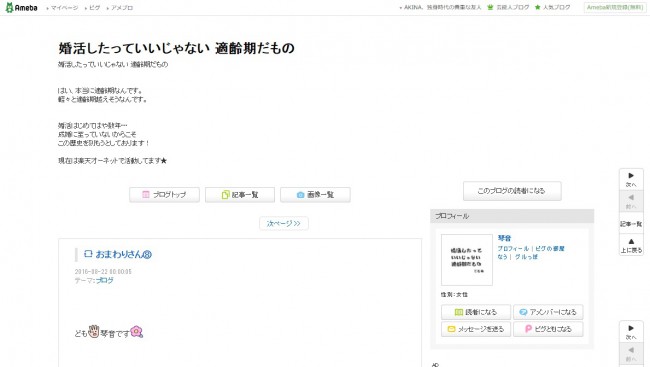Click the green star icon for 人気ブログ
Screen dimensions: 650x367
point(538,7)
